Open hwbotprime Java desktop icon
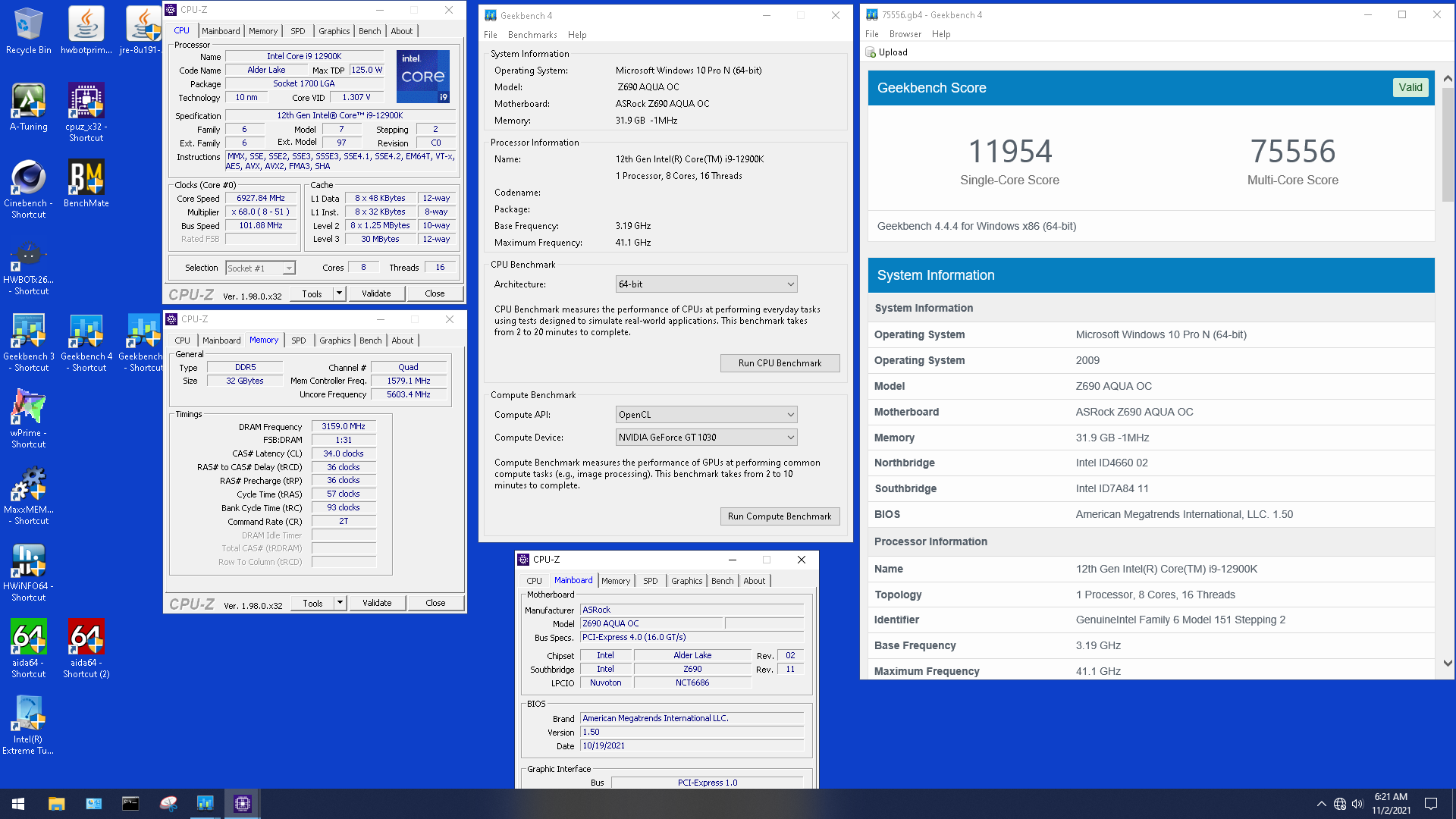Image resolution: width=1456 pixels, height=819 pixels. click(86, 30)
